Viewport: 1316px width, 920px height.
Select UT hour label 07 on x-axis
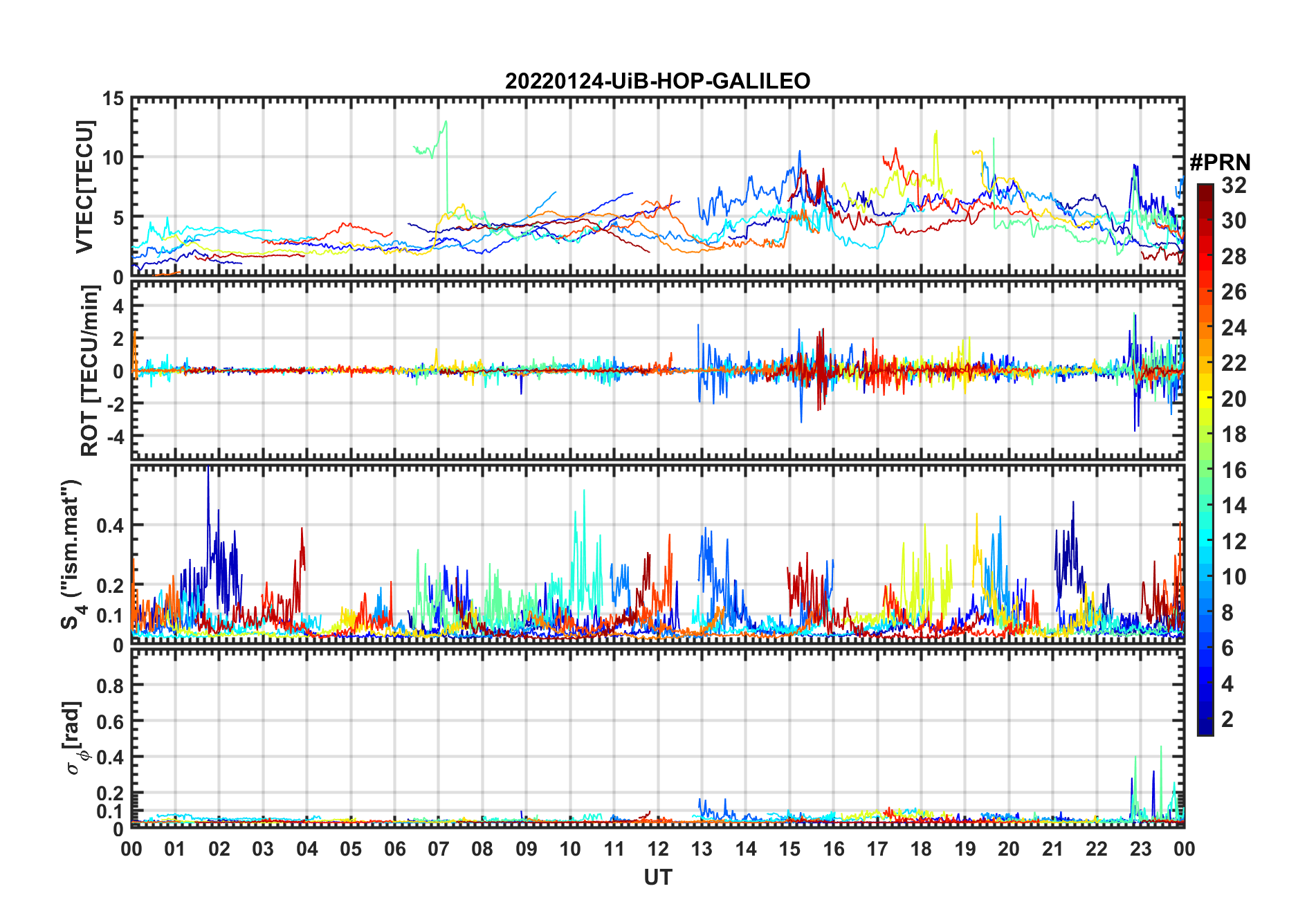[439, 849]
